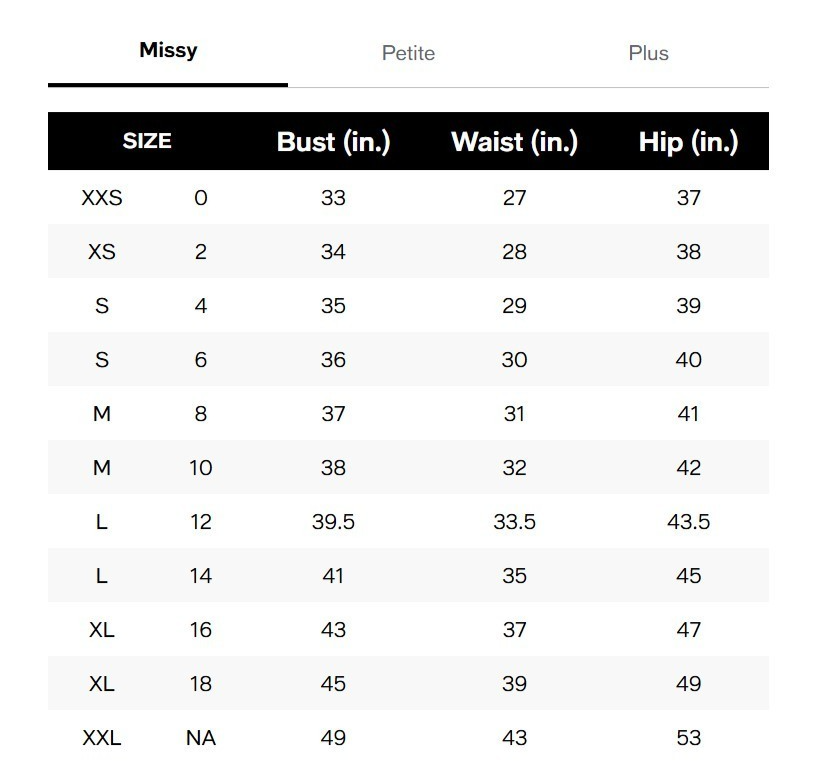815x771 pixels.
Task: Click the Bust (in.) column header
Action: tap(333, 141)
